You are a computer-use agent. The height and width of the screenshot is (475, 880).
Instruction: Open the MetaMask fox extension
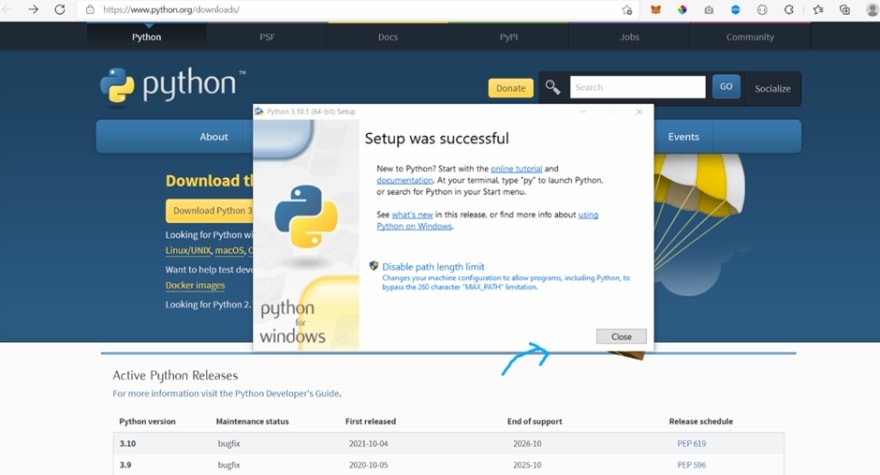tap(656, 10)
